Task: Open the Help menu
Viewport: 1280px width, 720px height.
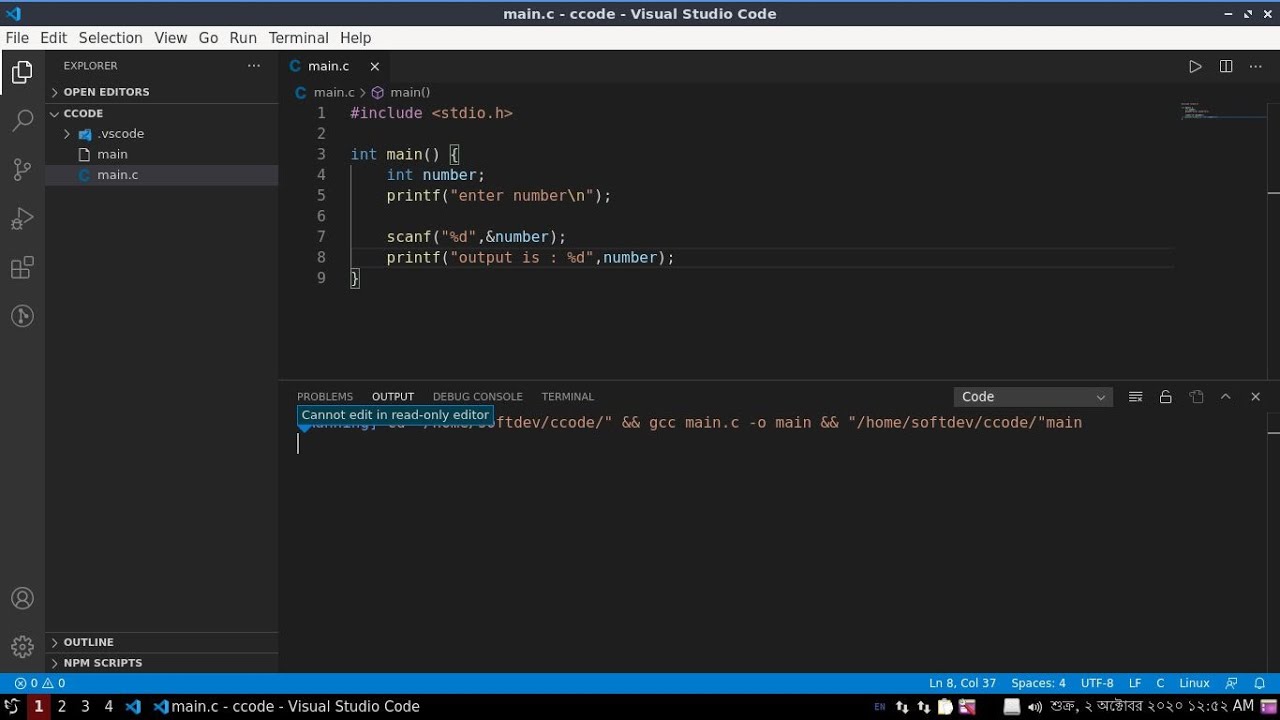Action: pyautogui.click(x=355, y=38)
